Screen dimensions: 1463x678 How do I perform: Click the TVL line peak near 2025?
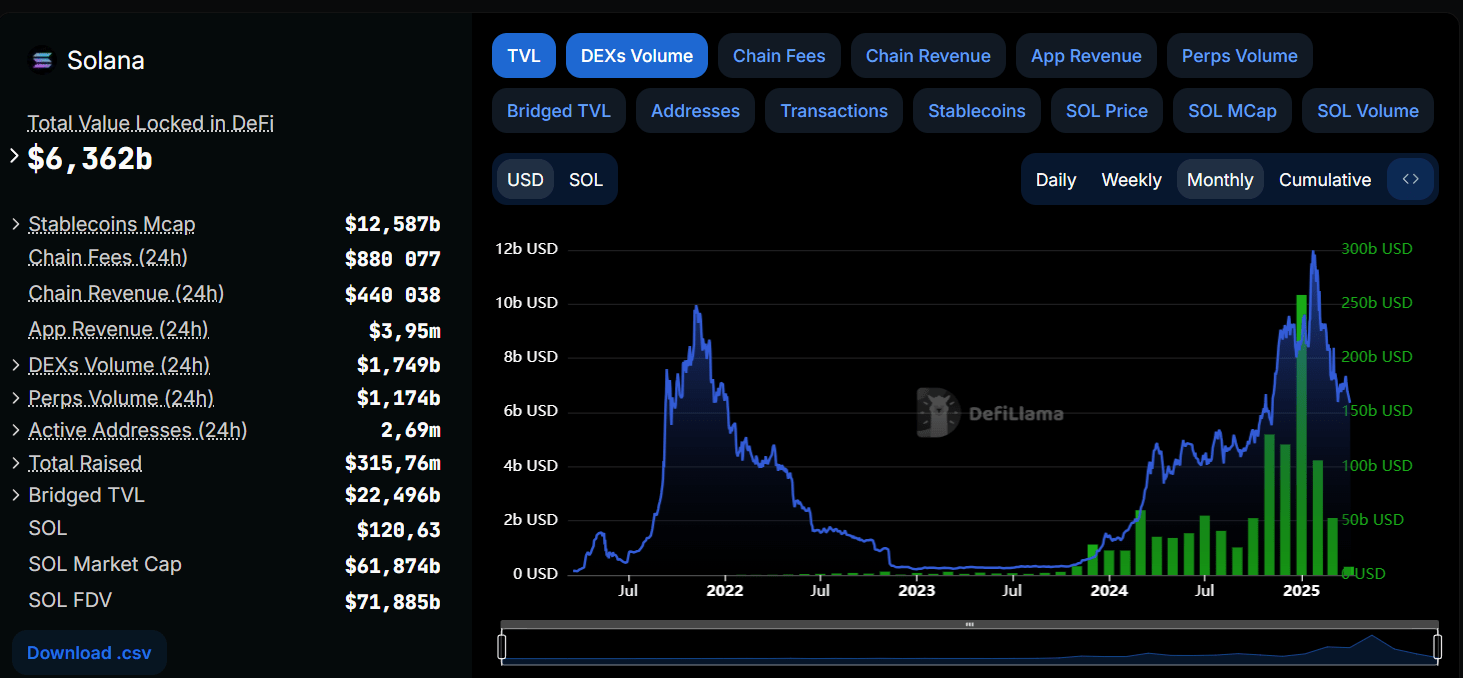tap(1312, 253)
